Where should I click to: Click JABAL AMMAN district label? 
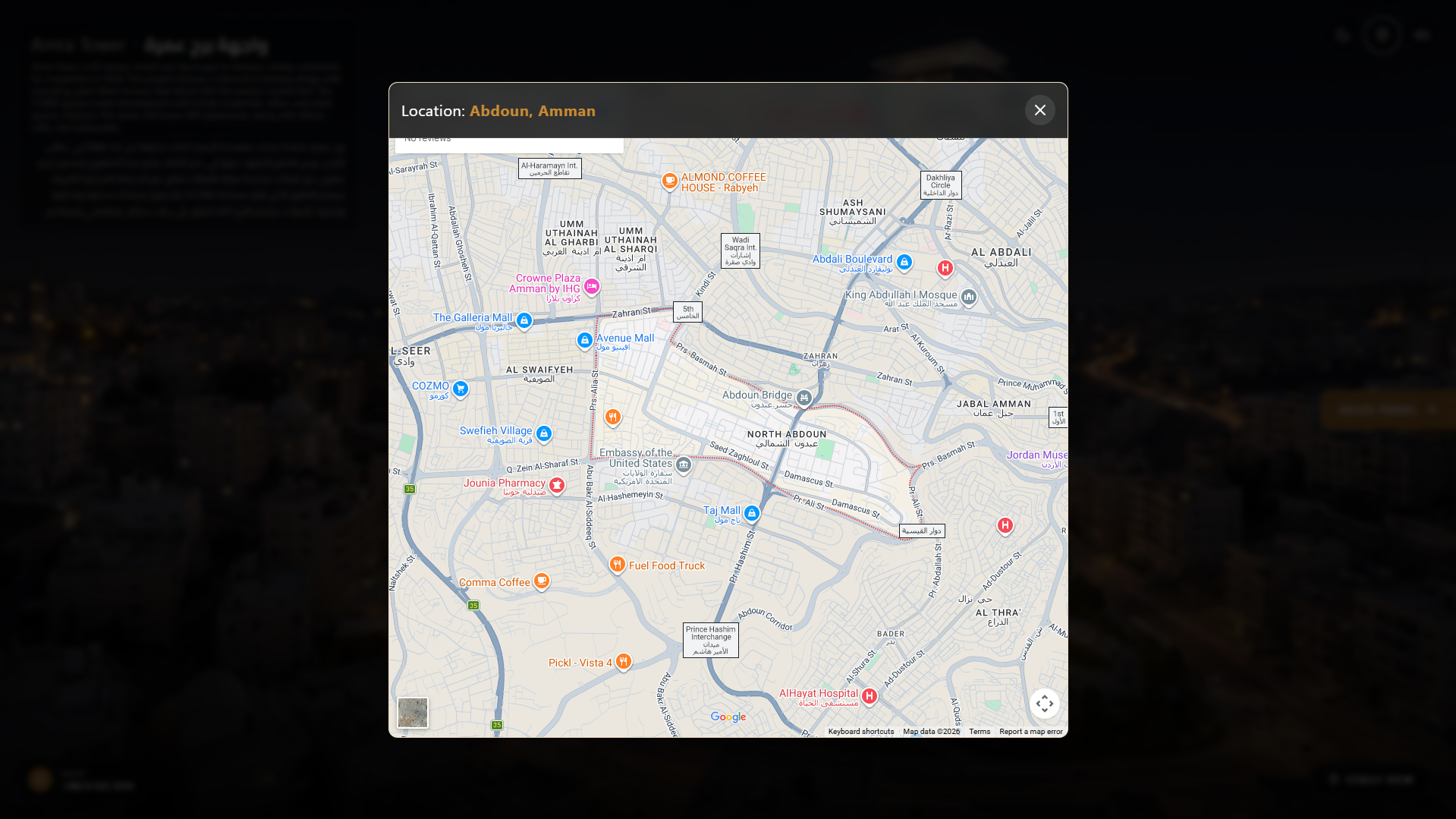(994, 408)
